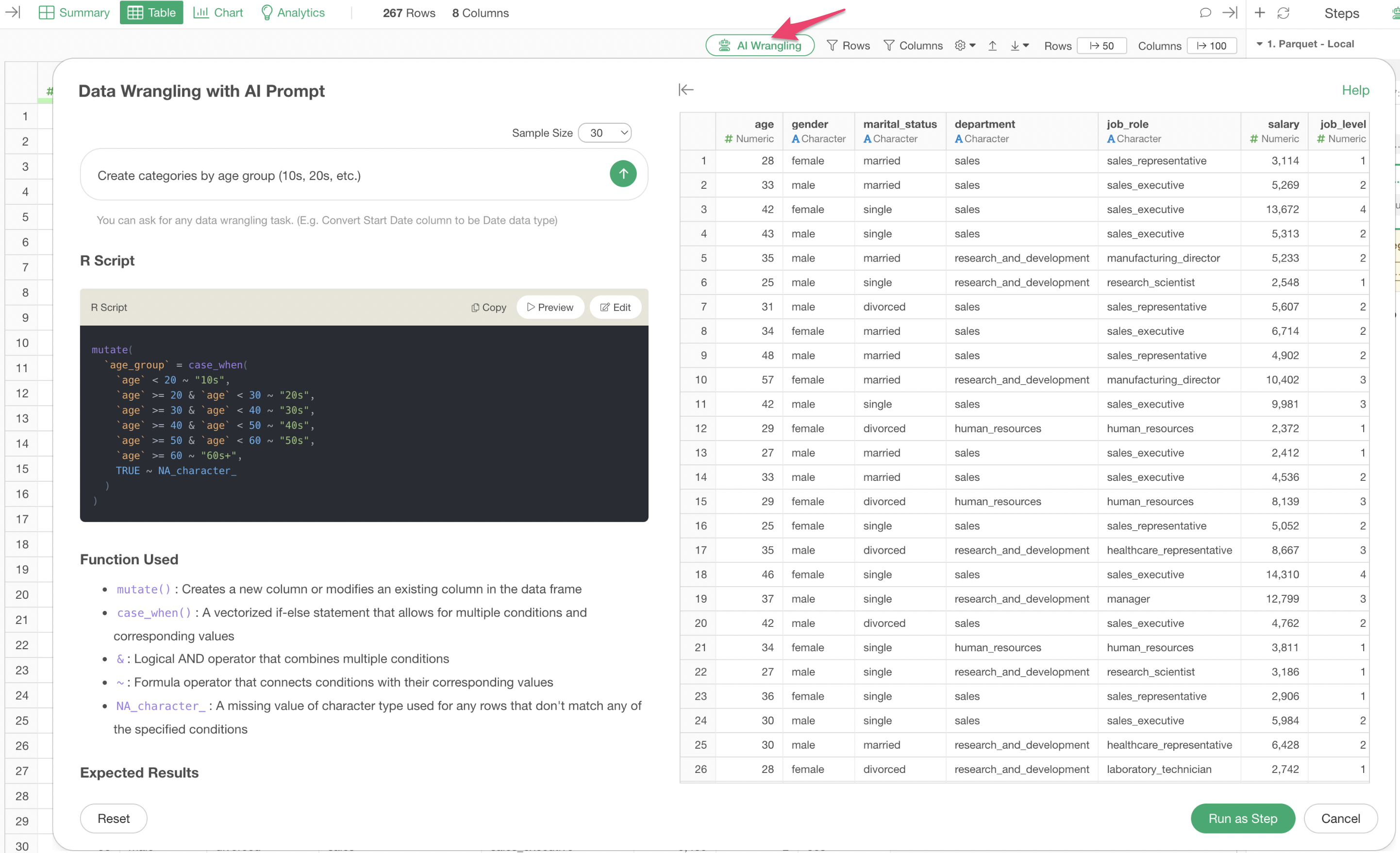The height and width of the screenshot is (853, 1400).
Task: Submit the AI prompt with green arrow
Action: [623, 174]
